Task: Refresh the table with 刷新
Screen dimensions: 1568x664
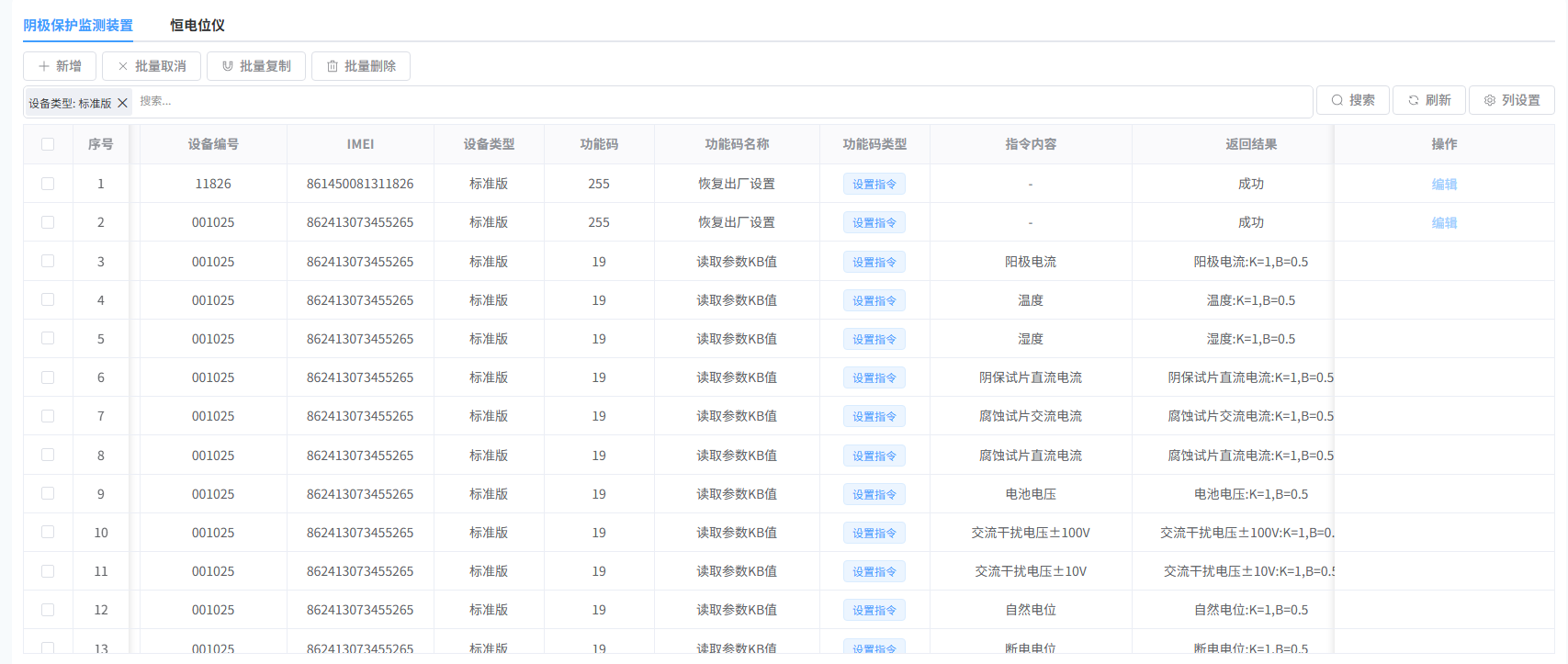Action: click(x=1429, y=100)
